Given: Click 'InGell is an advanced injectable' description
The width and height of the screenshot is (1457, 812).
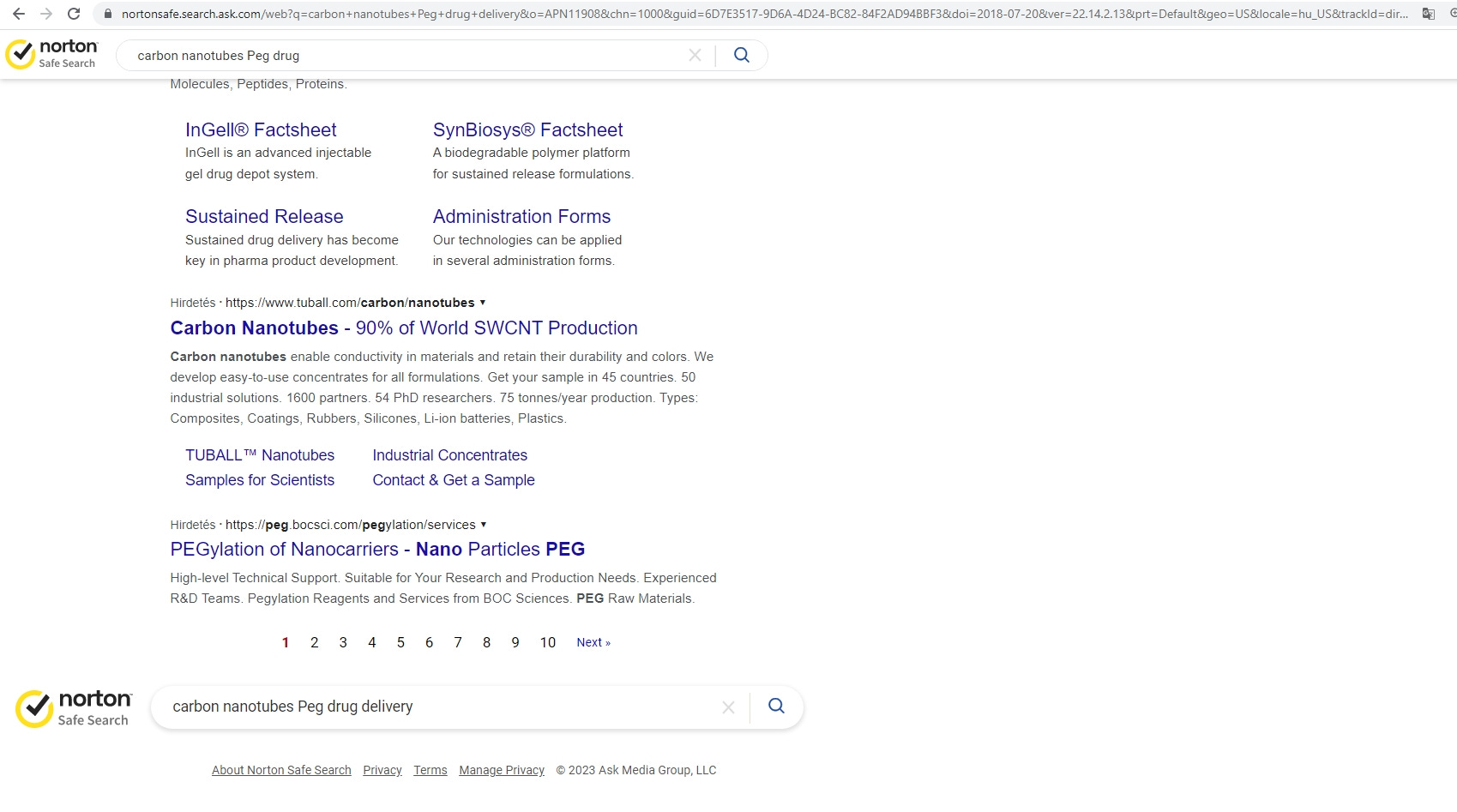Looking at the screenshot, I should point(278,153).
